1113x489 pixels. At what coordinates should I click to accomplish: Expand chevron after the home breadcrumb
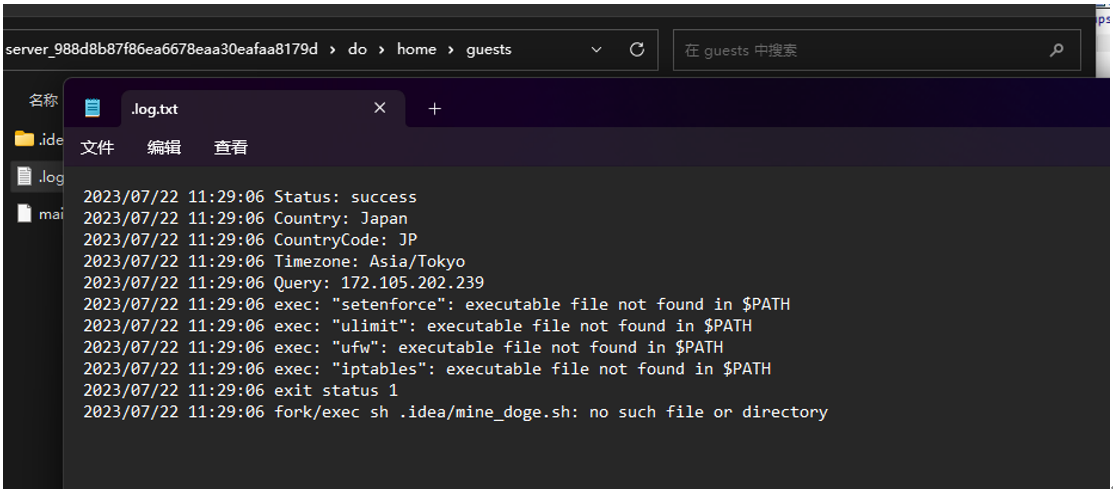451,50
